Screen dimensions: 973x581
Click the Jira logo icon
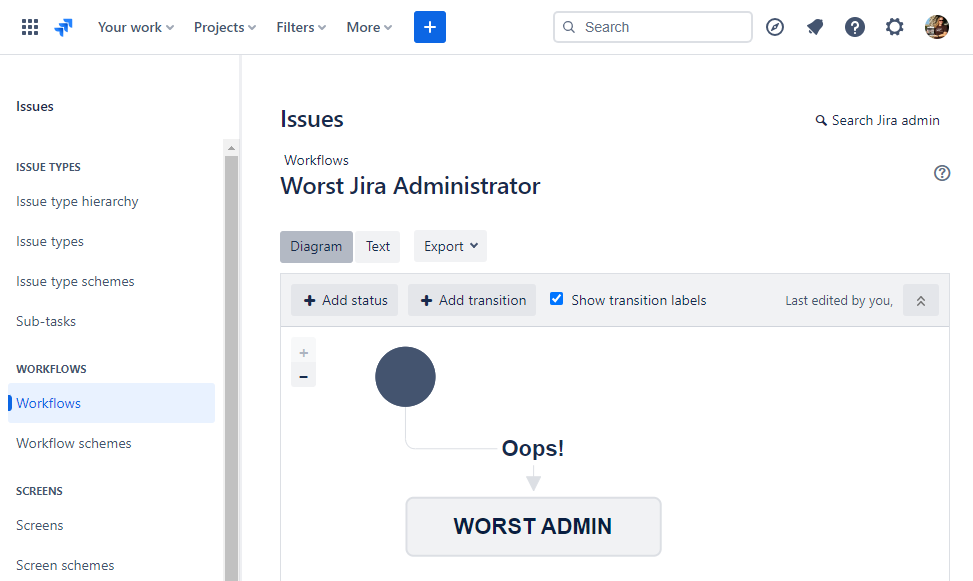(x=63, y=27)
